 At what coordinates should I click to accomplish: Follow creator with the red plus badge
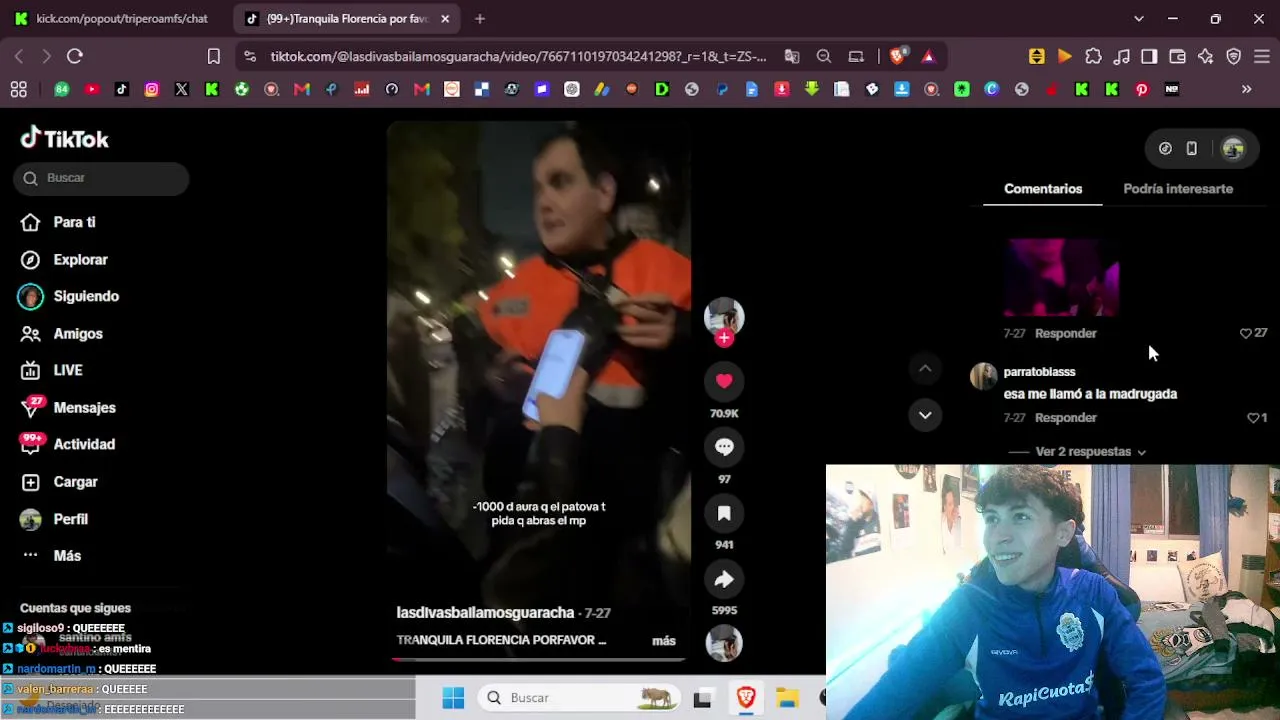724,338
